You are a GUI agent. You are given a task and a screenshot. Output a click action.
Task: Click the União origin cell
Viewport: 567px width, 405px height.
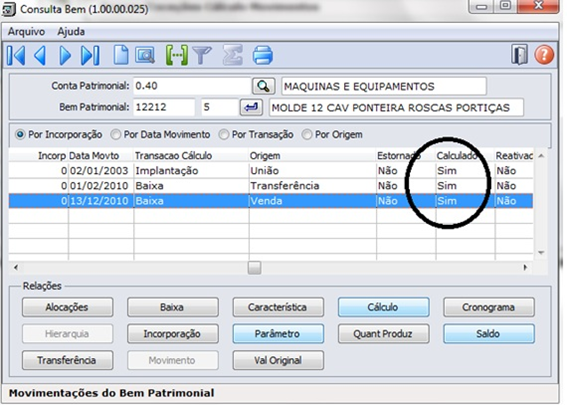pos(313,171)
